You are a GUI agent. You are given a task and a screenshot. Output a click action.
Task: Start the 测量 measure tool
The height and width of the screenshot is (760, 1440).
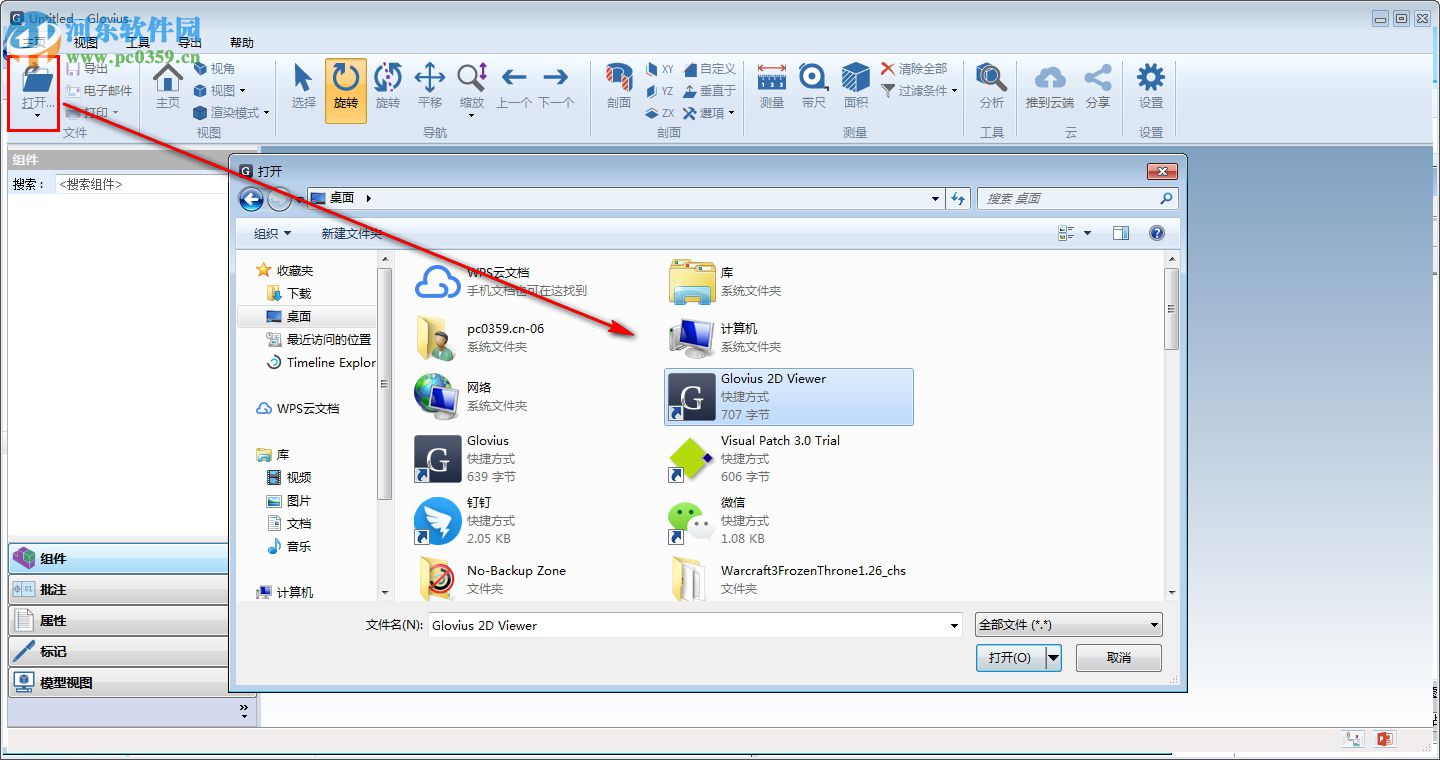(x=772, y=86)
